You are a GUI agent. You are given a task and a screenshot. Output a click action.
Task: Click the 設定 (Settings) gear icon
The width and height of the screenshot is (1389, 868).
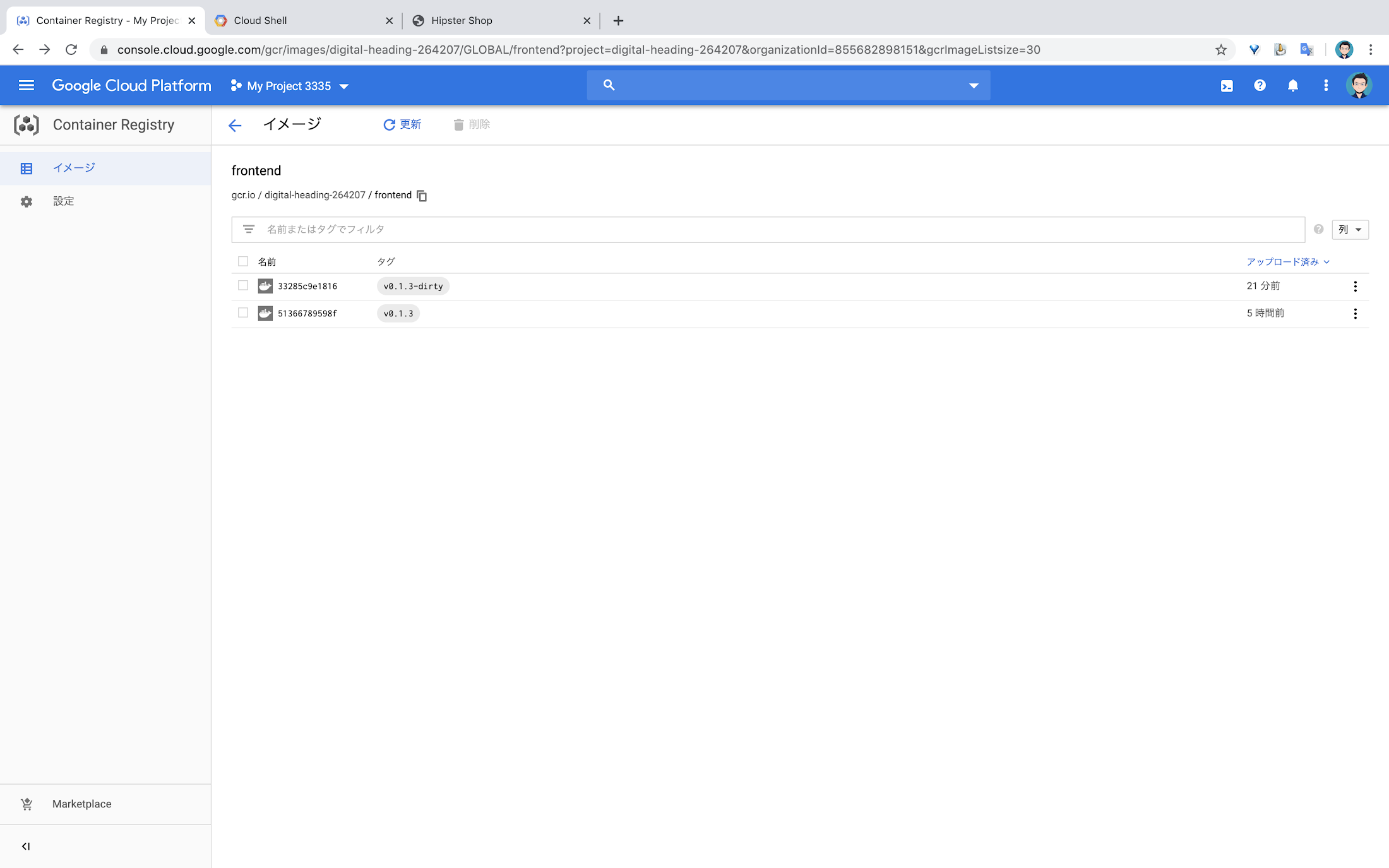[26, 201]
